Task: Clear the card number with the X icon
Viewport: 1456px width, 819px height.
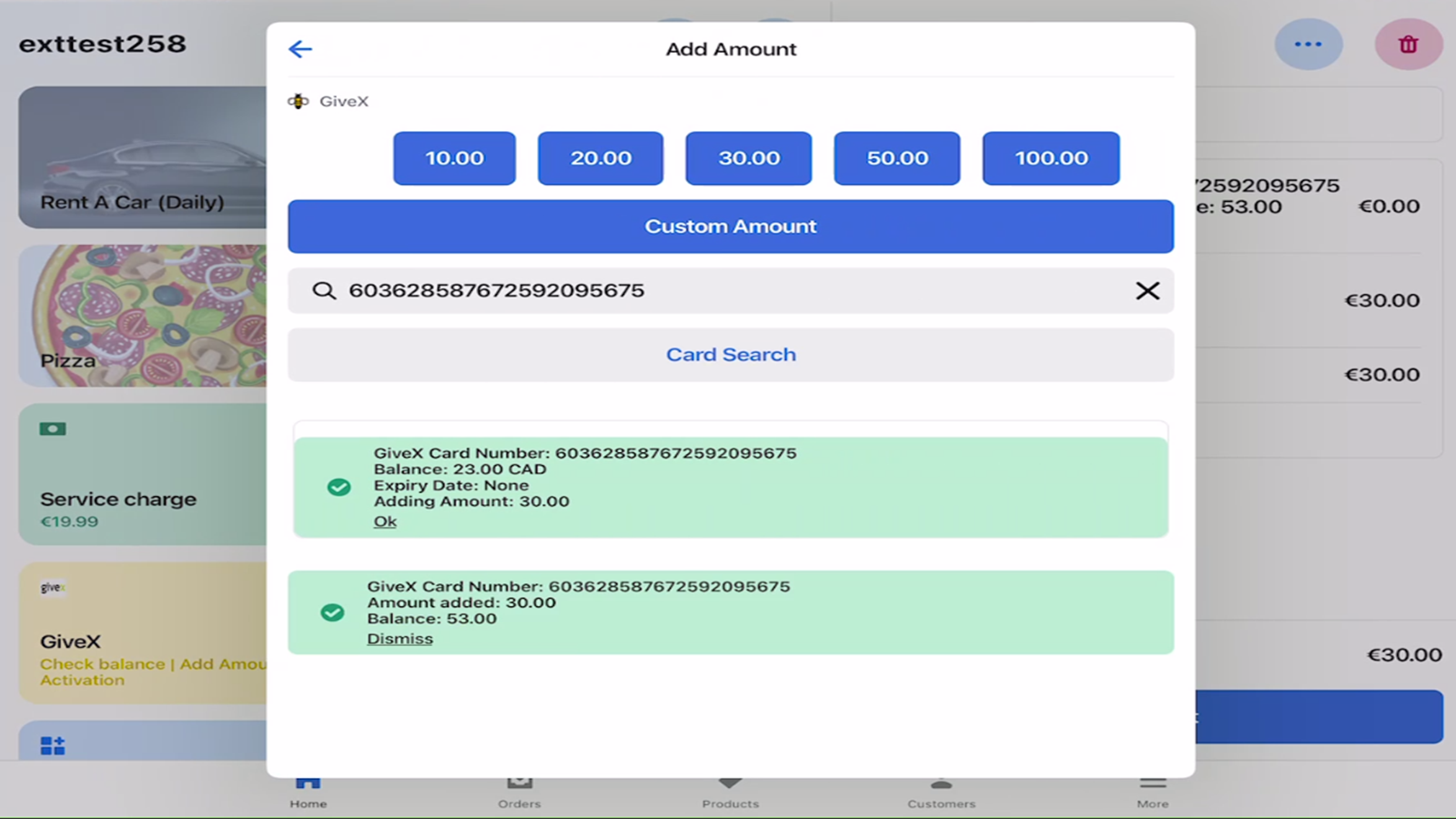Action: pos(1148,291)
